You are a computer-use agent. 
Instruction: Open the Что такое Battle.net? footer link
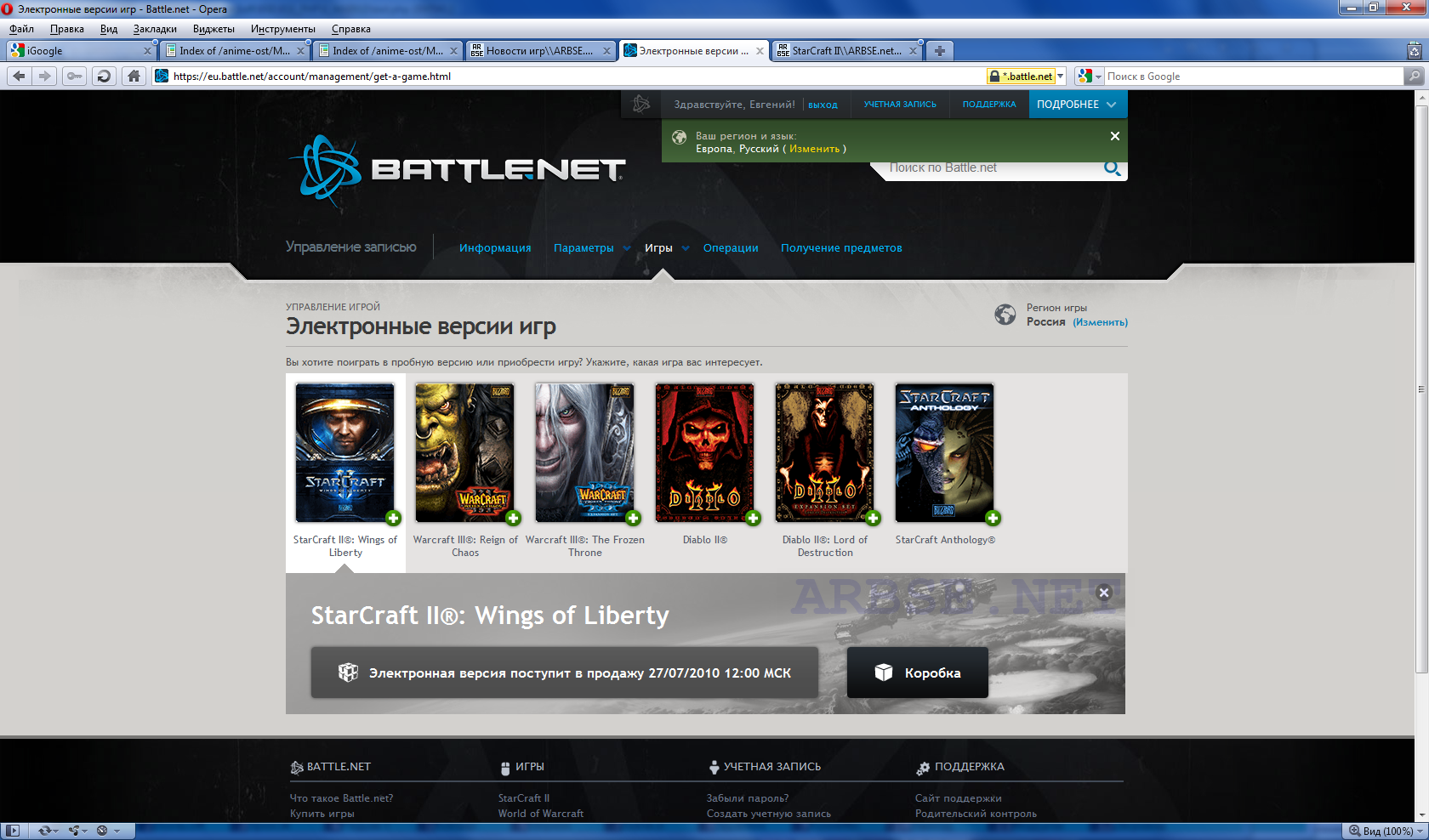(341, 798)
